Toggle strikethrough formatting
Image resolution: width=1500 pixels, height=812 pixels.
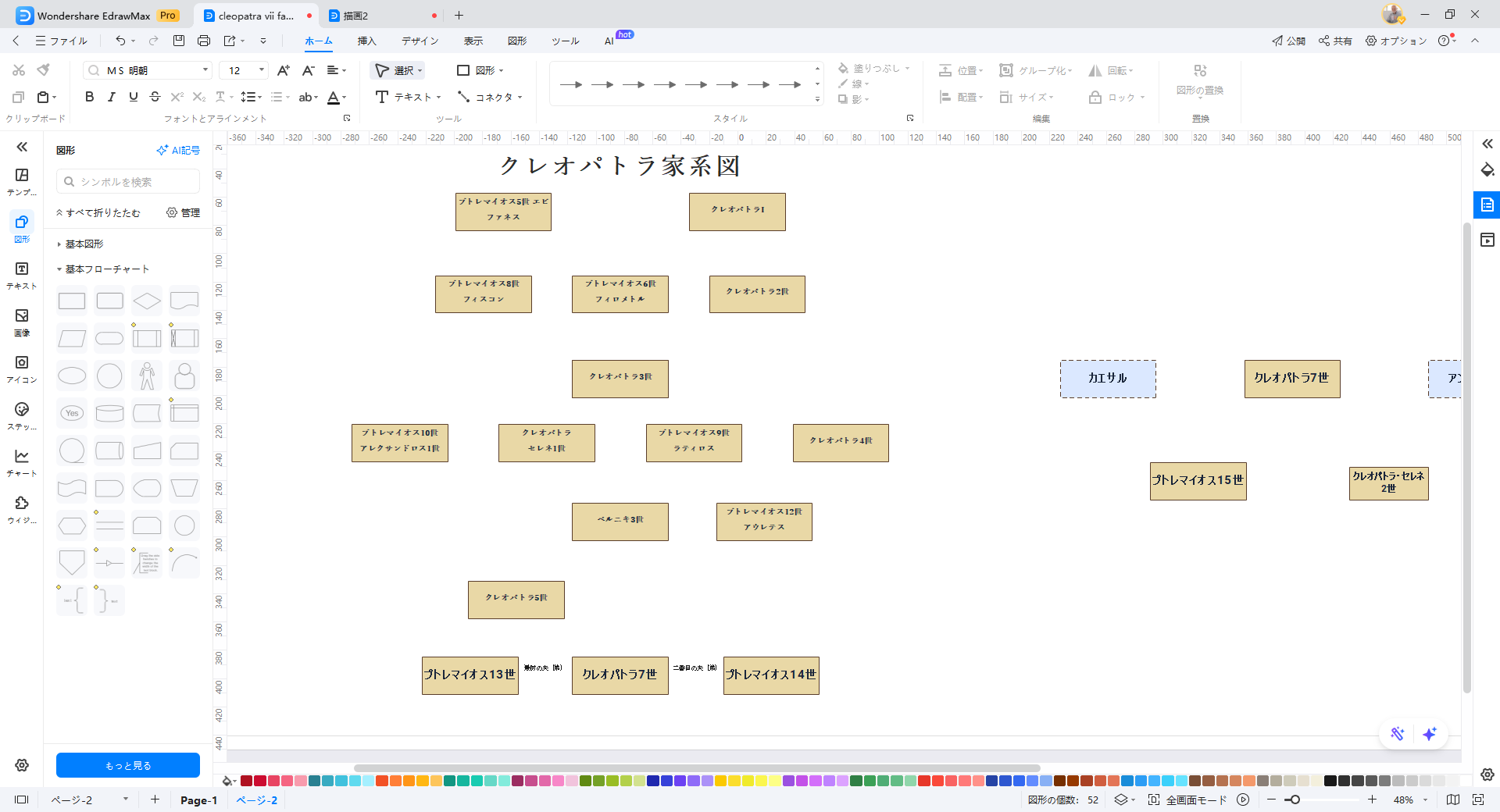[x=155, y=97]
